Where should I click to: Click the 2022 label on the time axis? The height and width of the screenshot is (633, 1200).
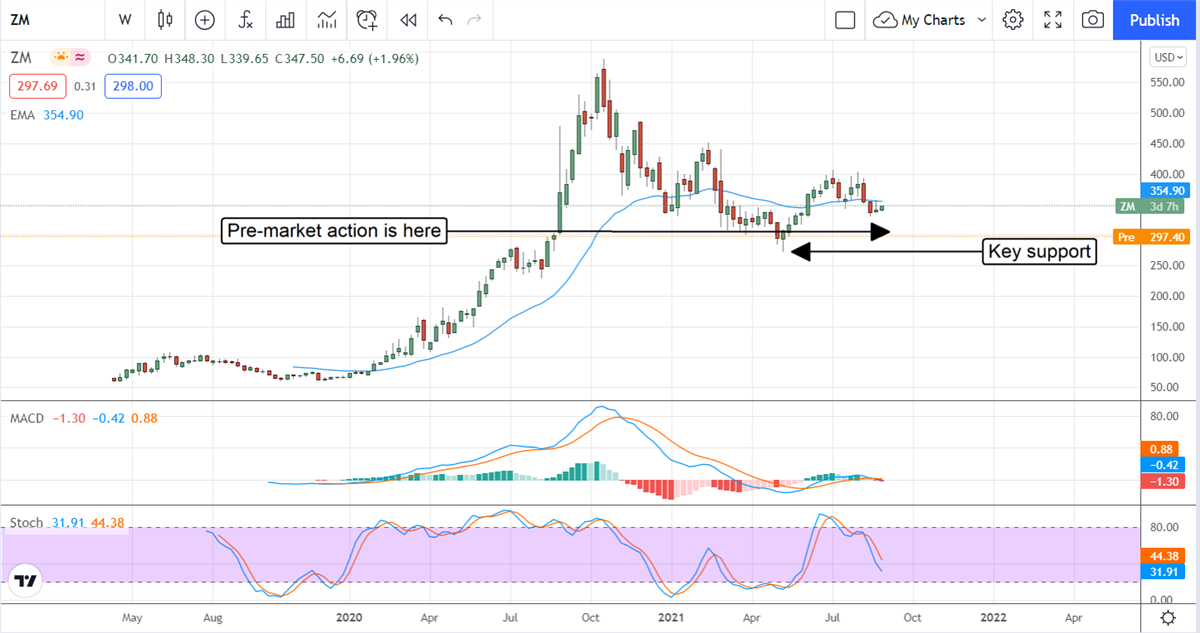click(993, 616)
